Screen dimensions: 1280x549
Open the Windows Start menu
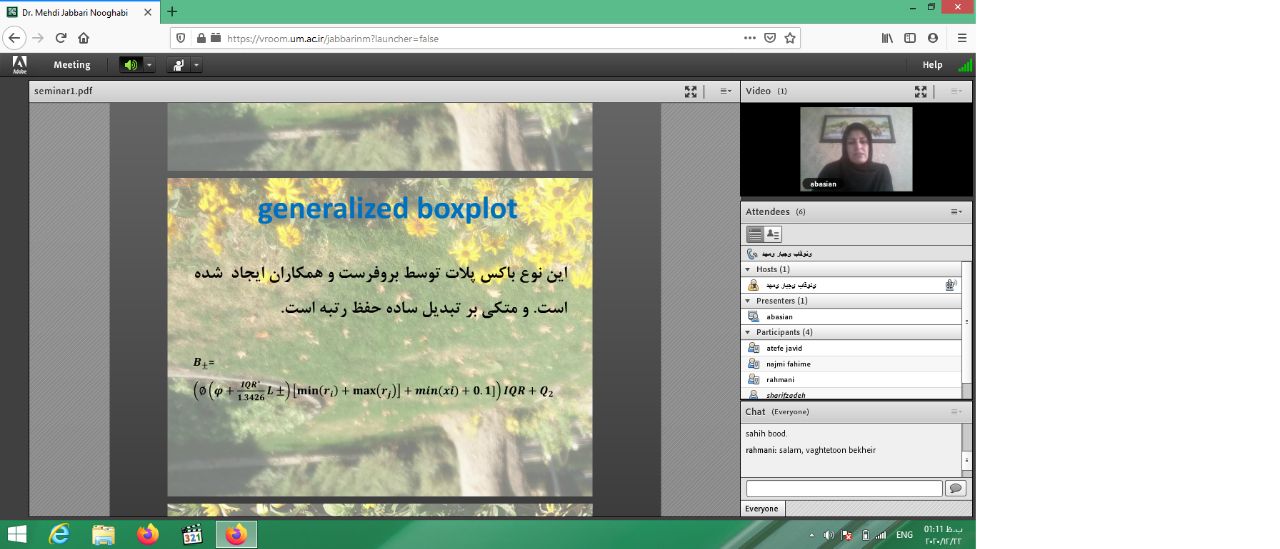17,535
